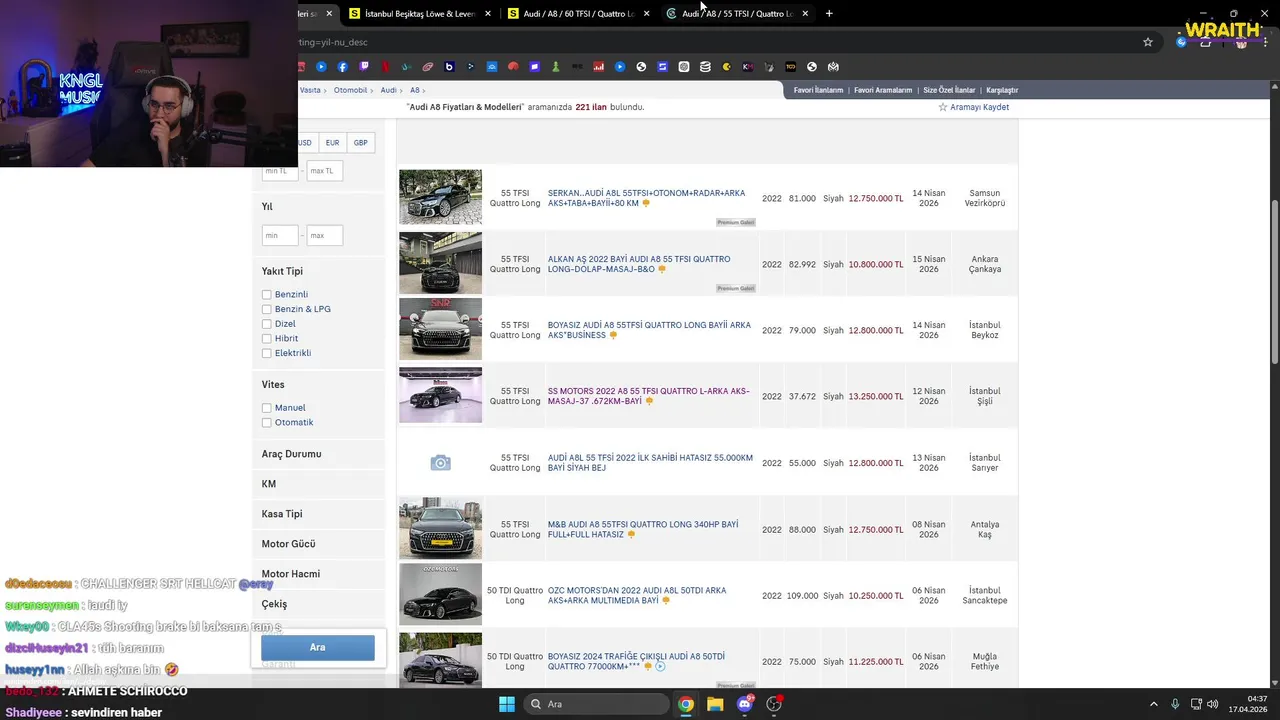Select the GBP currency toggle

(x=361, y=143)
